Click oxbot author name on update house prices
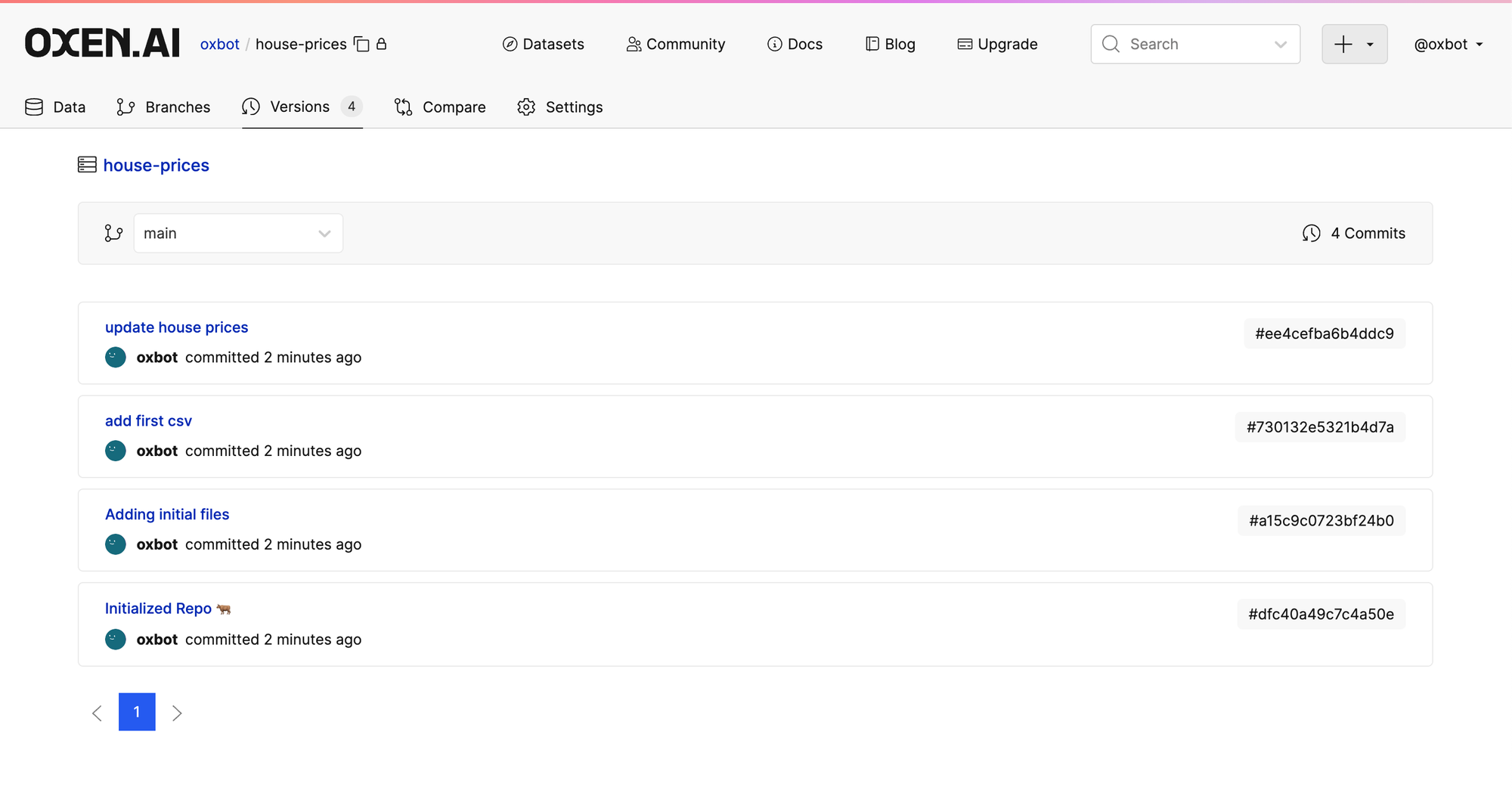 157,357
